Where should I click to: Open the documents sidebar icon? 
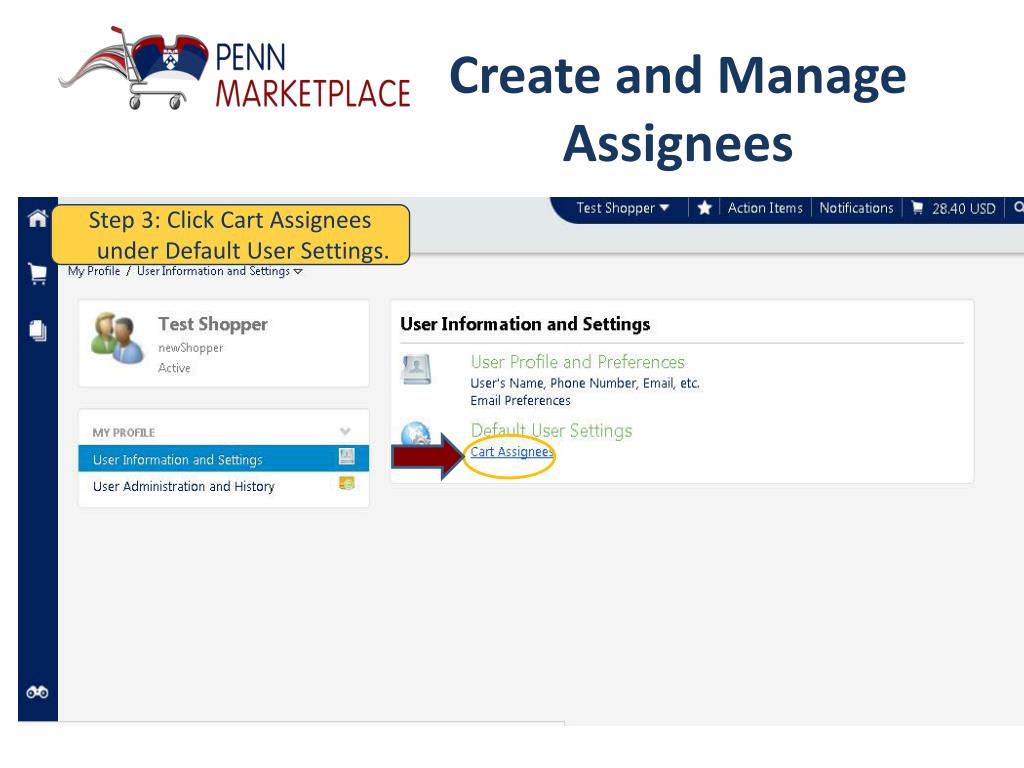[38, 330]
